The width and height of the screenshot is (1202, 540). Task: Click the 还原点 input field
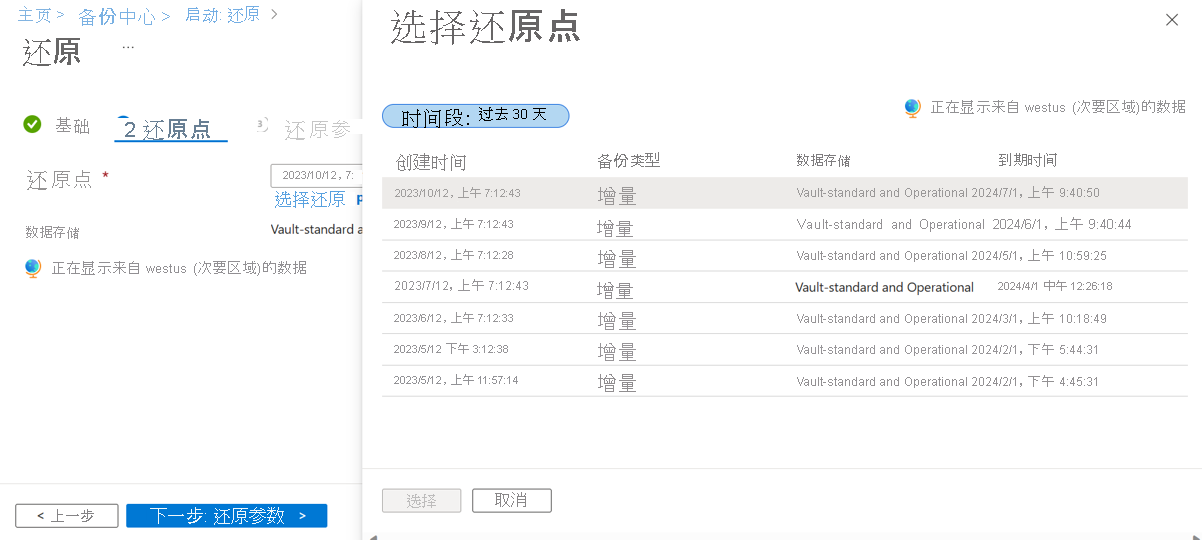coord(316,176)
